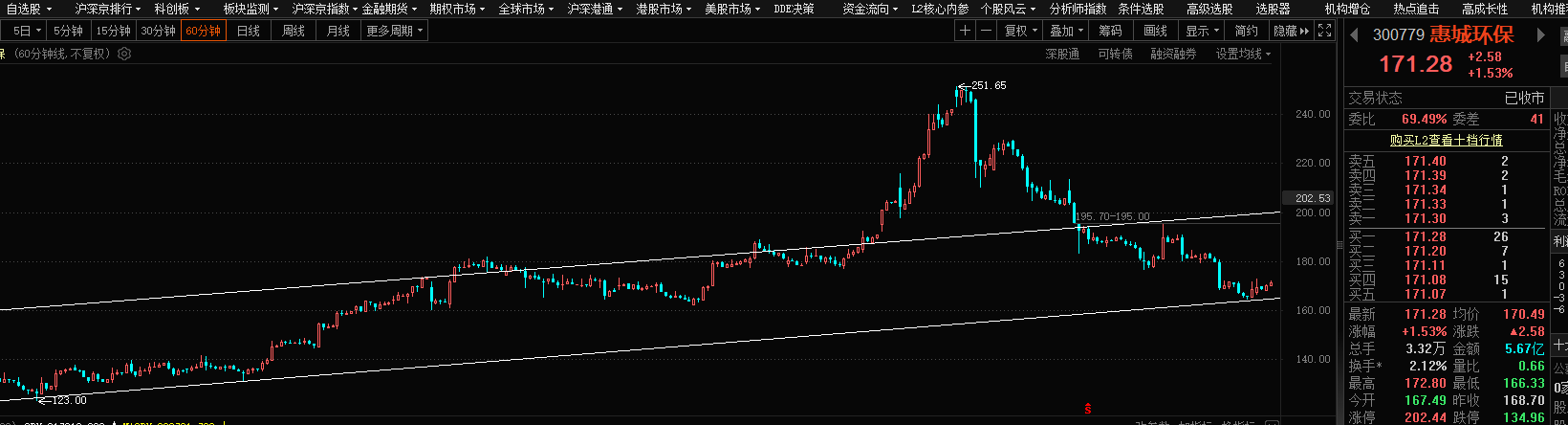Open 显示 display dropdown
Viewport: 1568px width, 425px height.
[x=1203, y=31]
